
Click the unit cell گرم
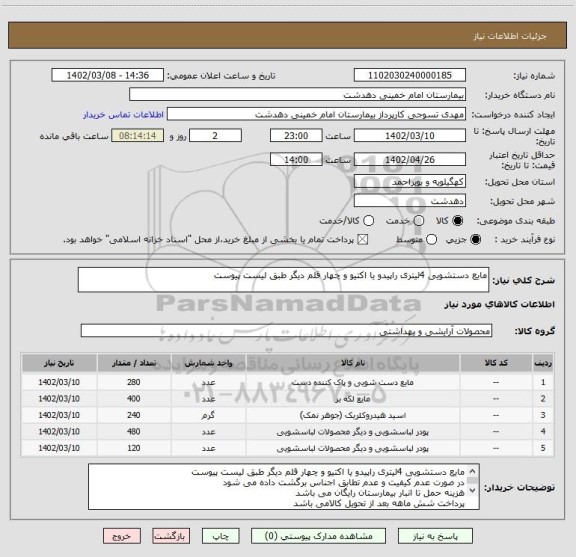coord(208,415)
